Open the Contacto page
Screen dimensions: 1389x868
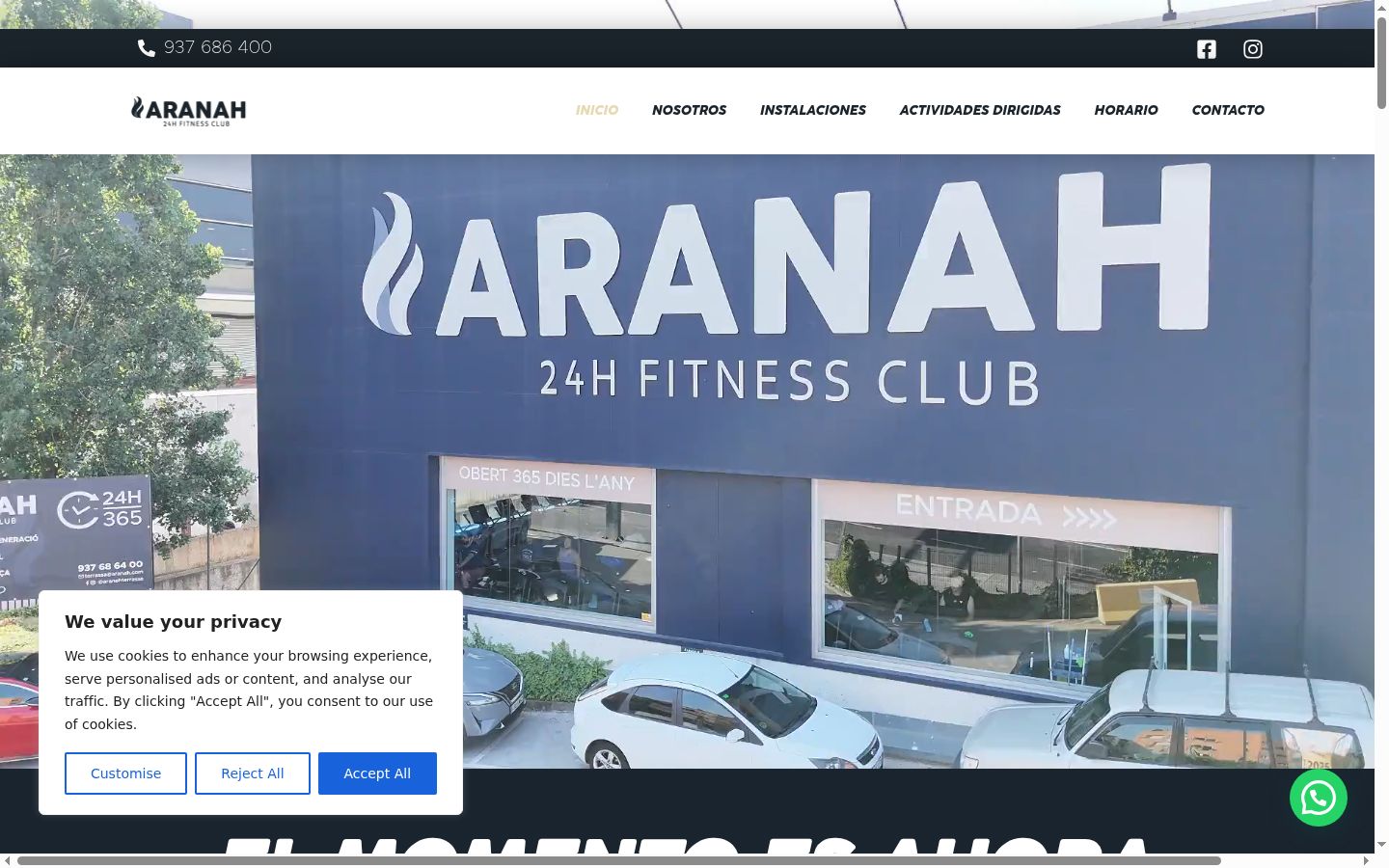[1228, 110]
